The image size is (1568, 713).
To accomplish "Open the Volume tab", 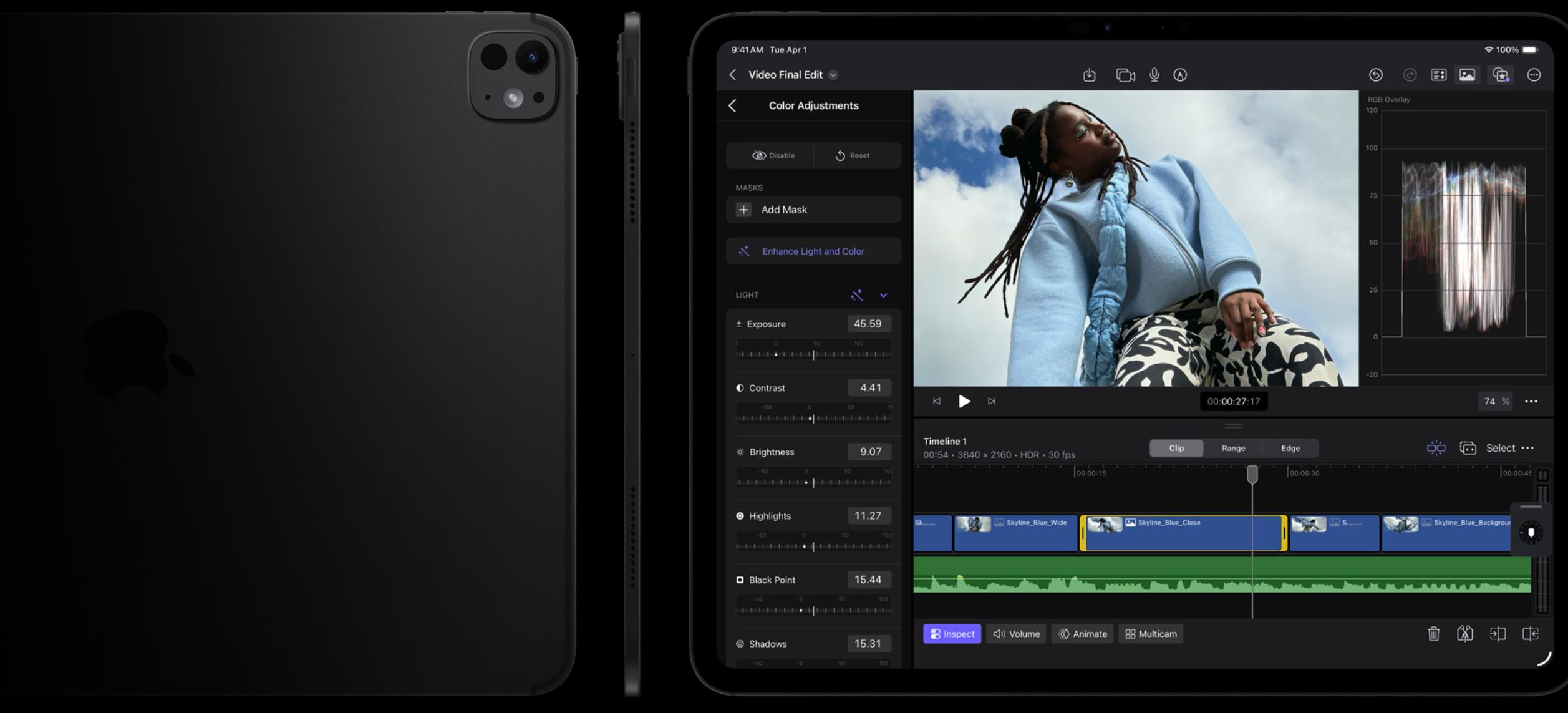I will [x=1016, y=634].
